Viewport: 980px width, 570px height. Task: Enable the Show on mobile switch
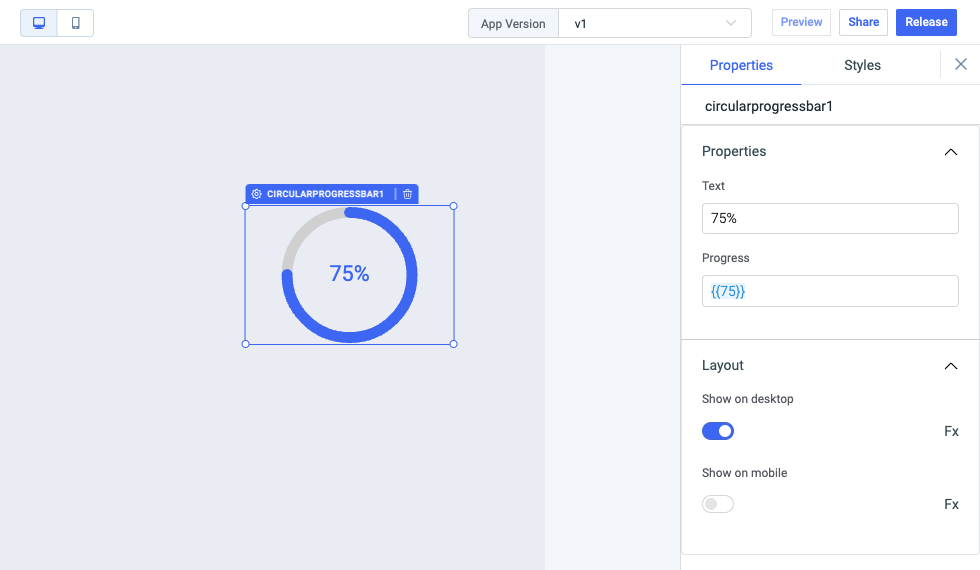tap(718, 504)
